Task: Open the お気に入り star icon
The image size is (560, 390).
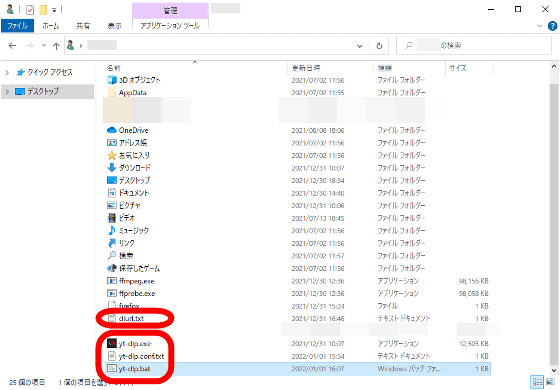Action: point(112,155)
